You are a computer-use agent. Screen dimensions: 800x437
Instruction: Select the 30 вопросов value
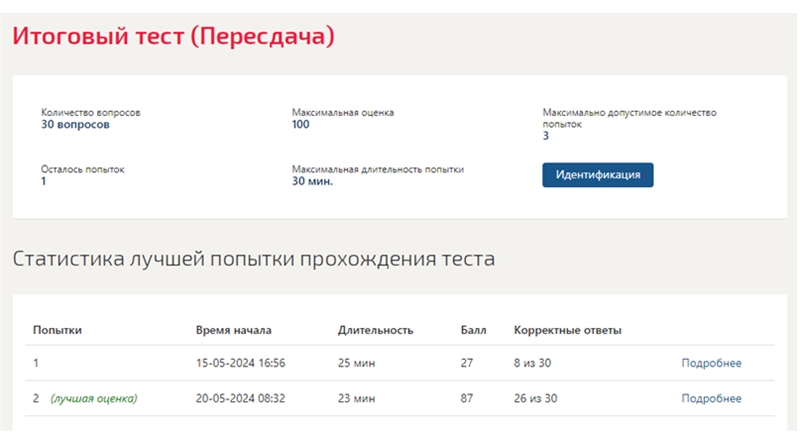pos(75,124)
